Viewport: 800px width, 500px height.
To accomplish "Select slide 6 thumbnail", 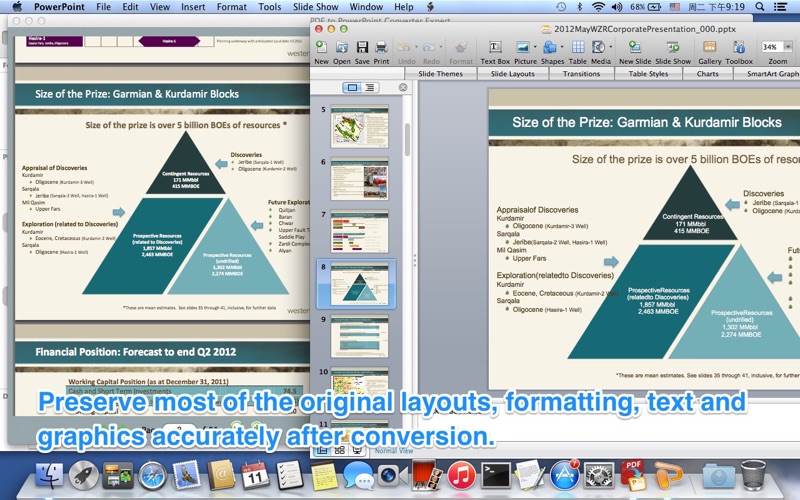I will click(x=359, y=179).
